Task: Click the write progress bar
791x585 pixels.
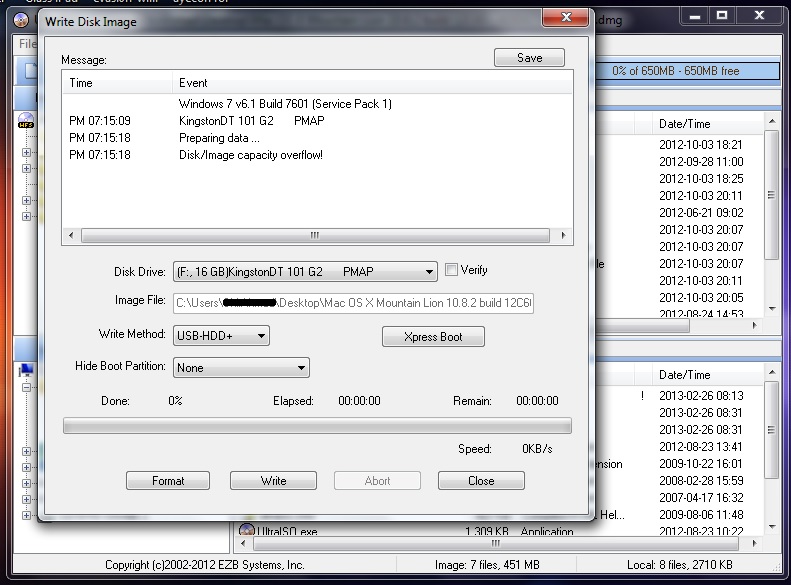Action: [317, 426]
